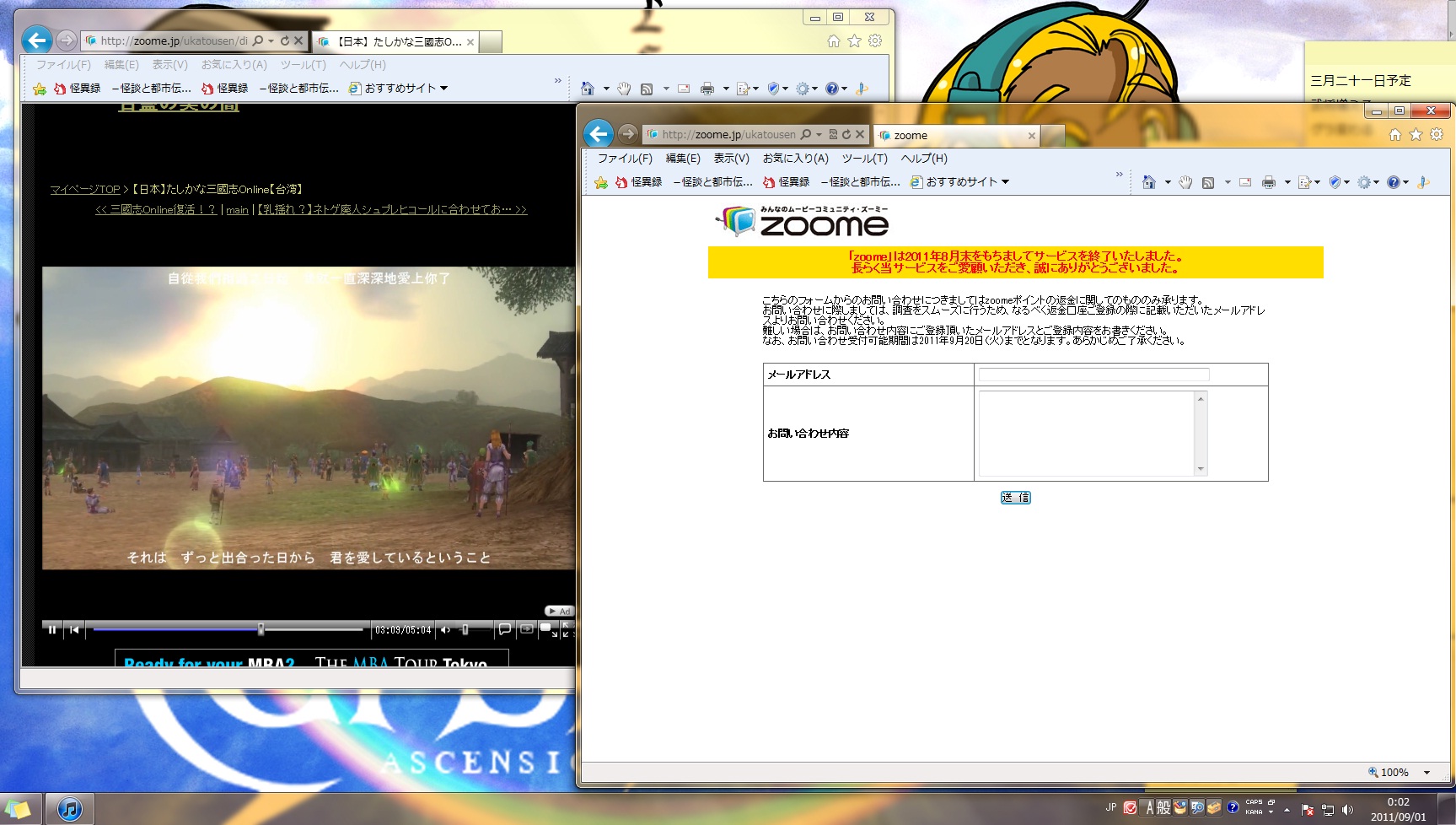Open ツール(T) menu in front window

tap(864, 159)
